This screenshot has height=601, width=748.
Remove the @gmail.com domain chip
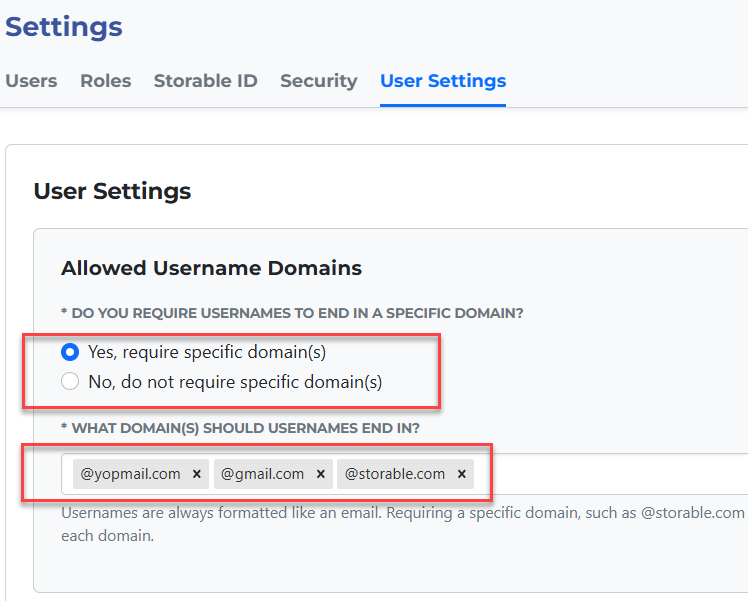pyautogui.click(x=320, y=474)
